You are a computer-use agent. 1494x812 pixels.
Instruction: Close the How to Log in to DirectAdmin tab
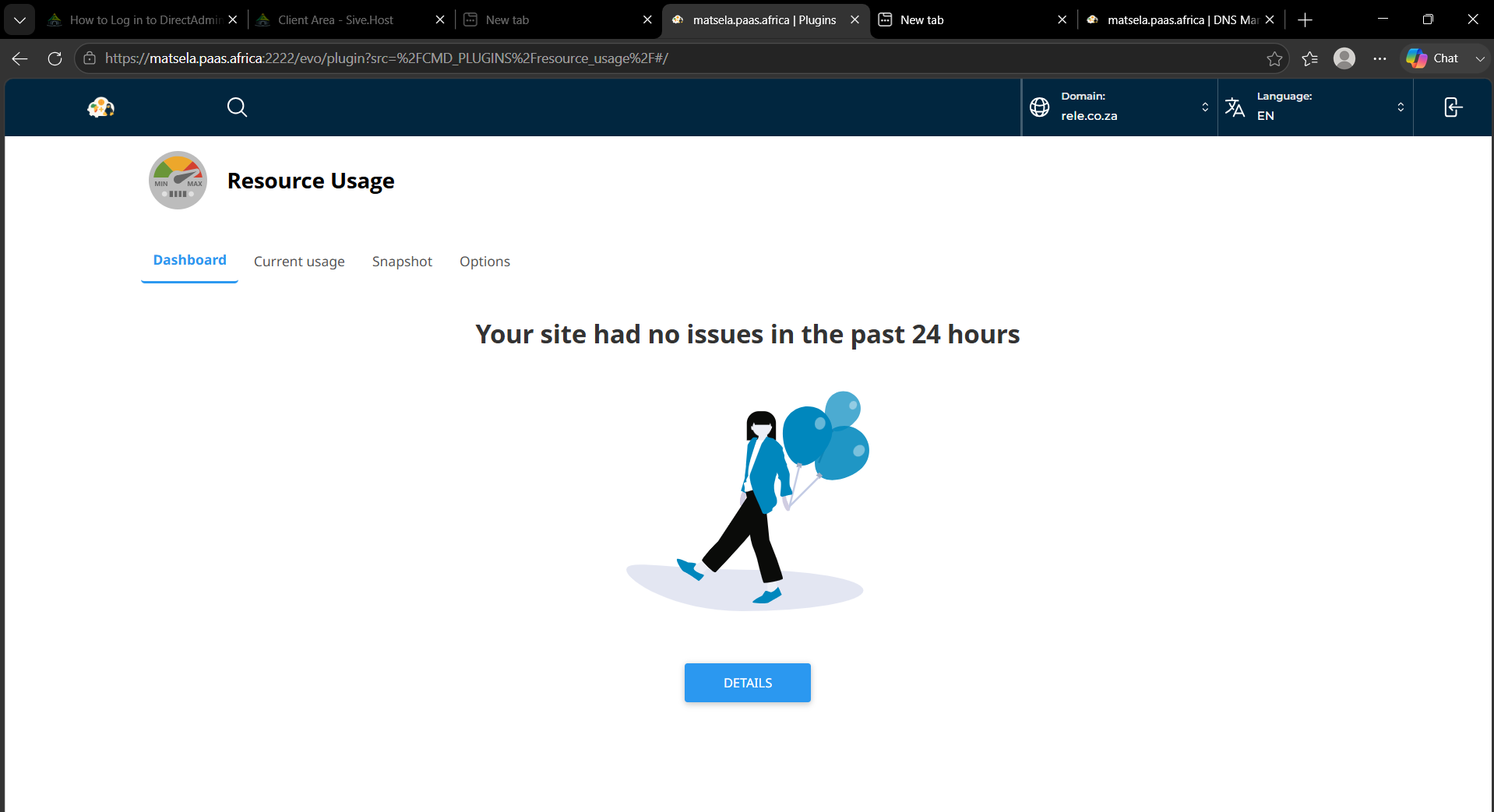pyautogui.click(x=233, y=20)
